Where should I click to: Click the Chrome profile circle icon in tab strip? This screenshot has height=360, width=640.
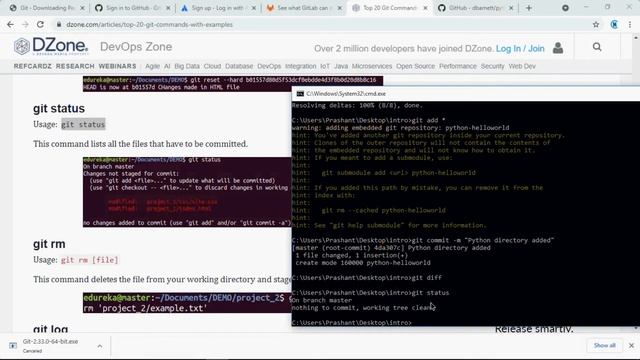565,8
